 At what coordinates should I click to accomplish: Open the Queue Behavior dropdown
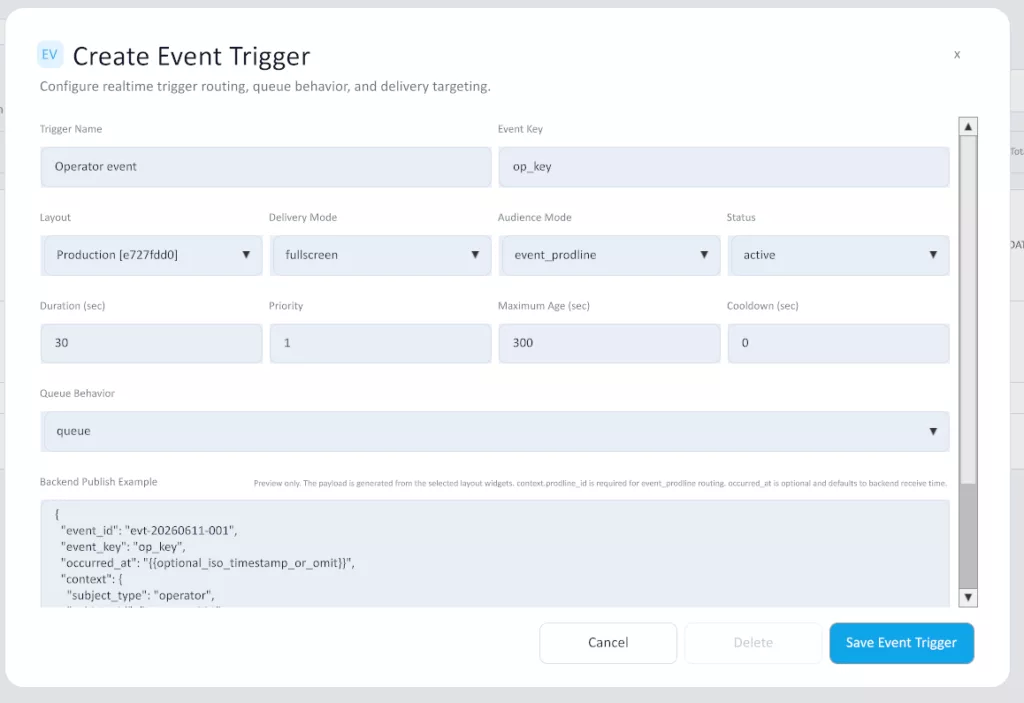[495, 431]
